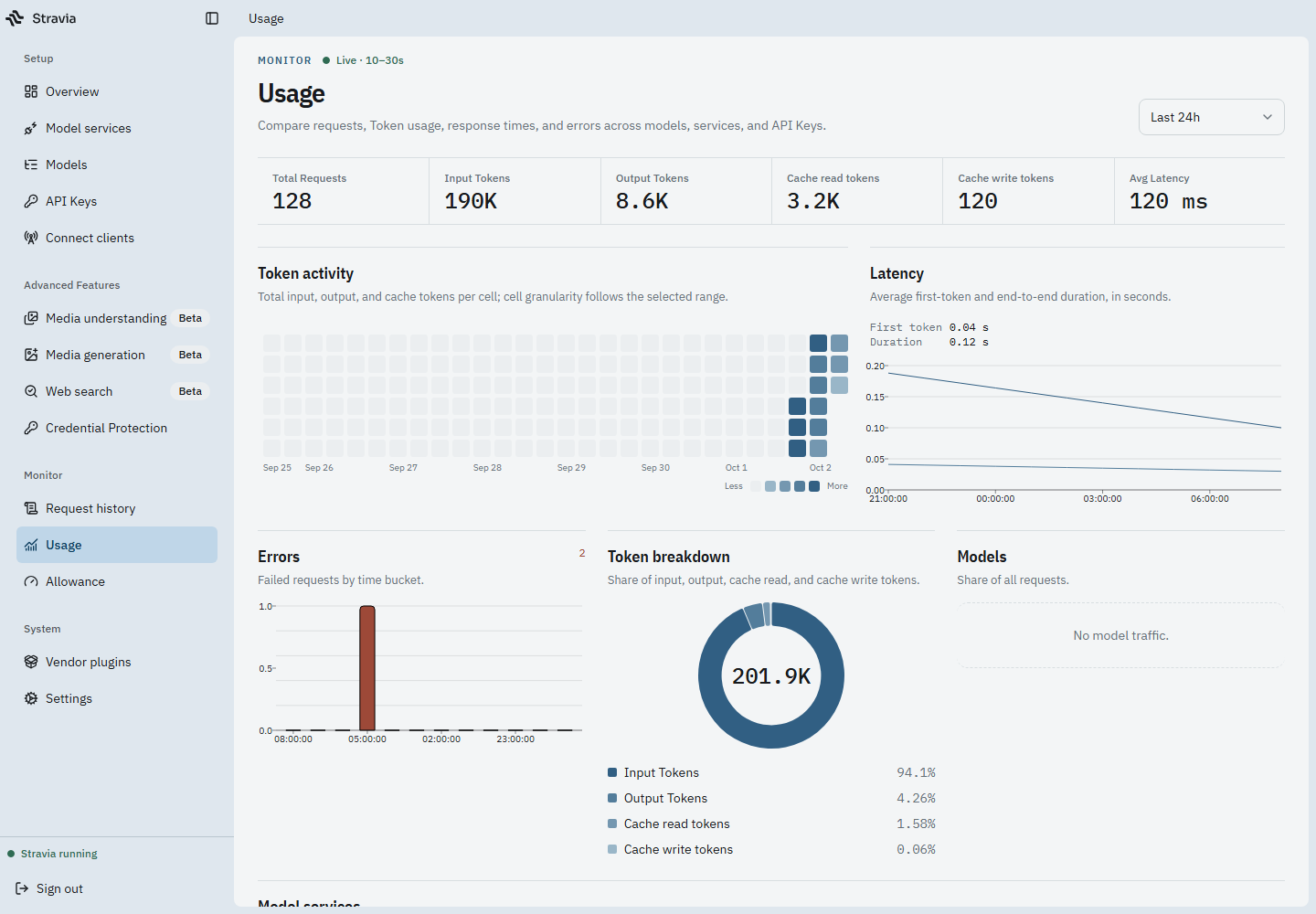Screen dimensions: 1316x914
Task: Click the errors count 2 label
Action: coord(582,553)
